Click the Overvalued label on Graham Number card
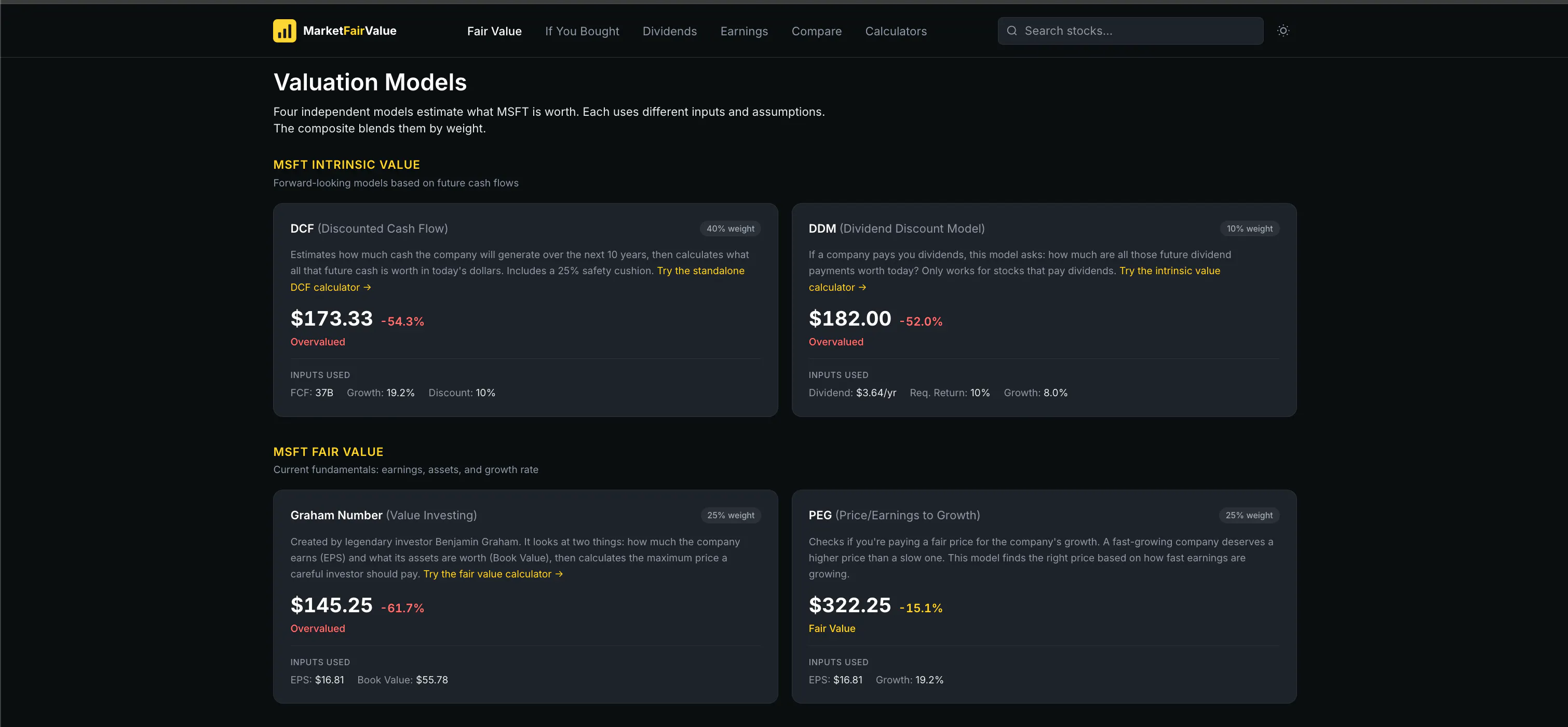This screenshot has height=727, width=1568. [x=318, y=628]
